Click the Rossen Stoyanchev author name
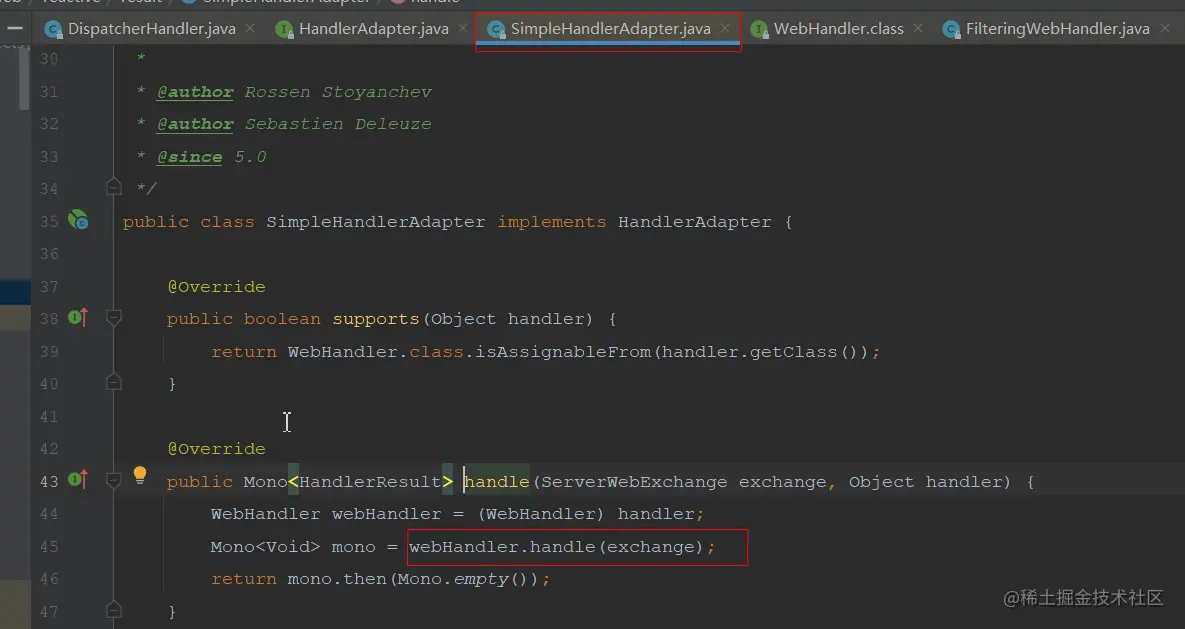 338,92
